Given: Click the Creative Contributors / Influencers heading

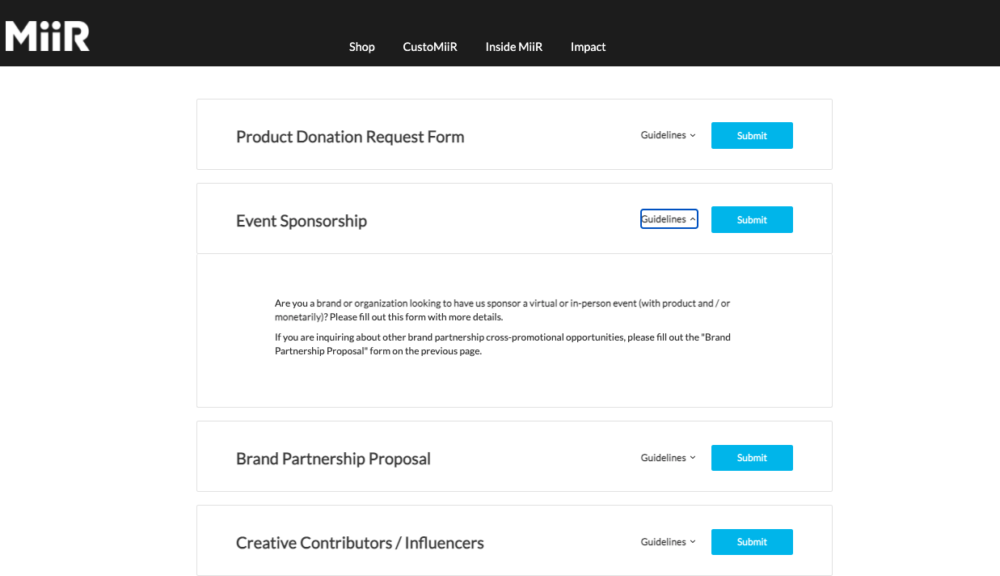Looking at the screenshot, I should point(360,543).
